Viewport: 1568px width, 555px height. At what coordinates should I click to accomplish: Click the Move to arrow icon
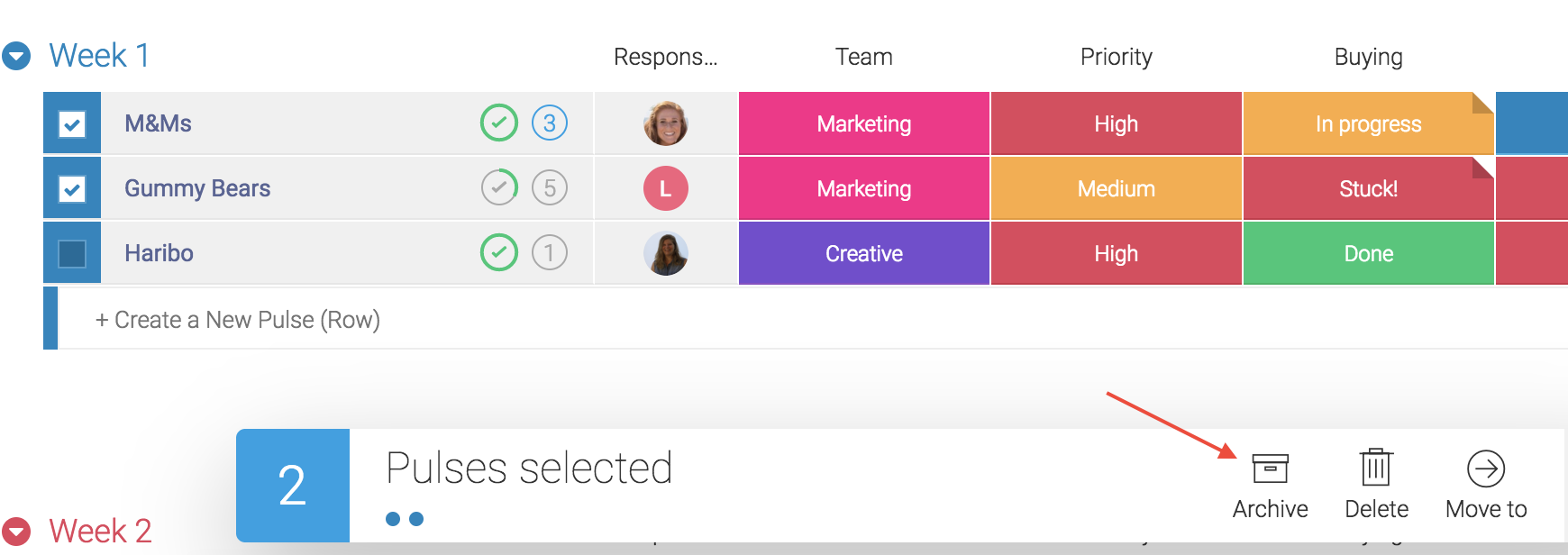tap(1486, 469)
